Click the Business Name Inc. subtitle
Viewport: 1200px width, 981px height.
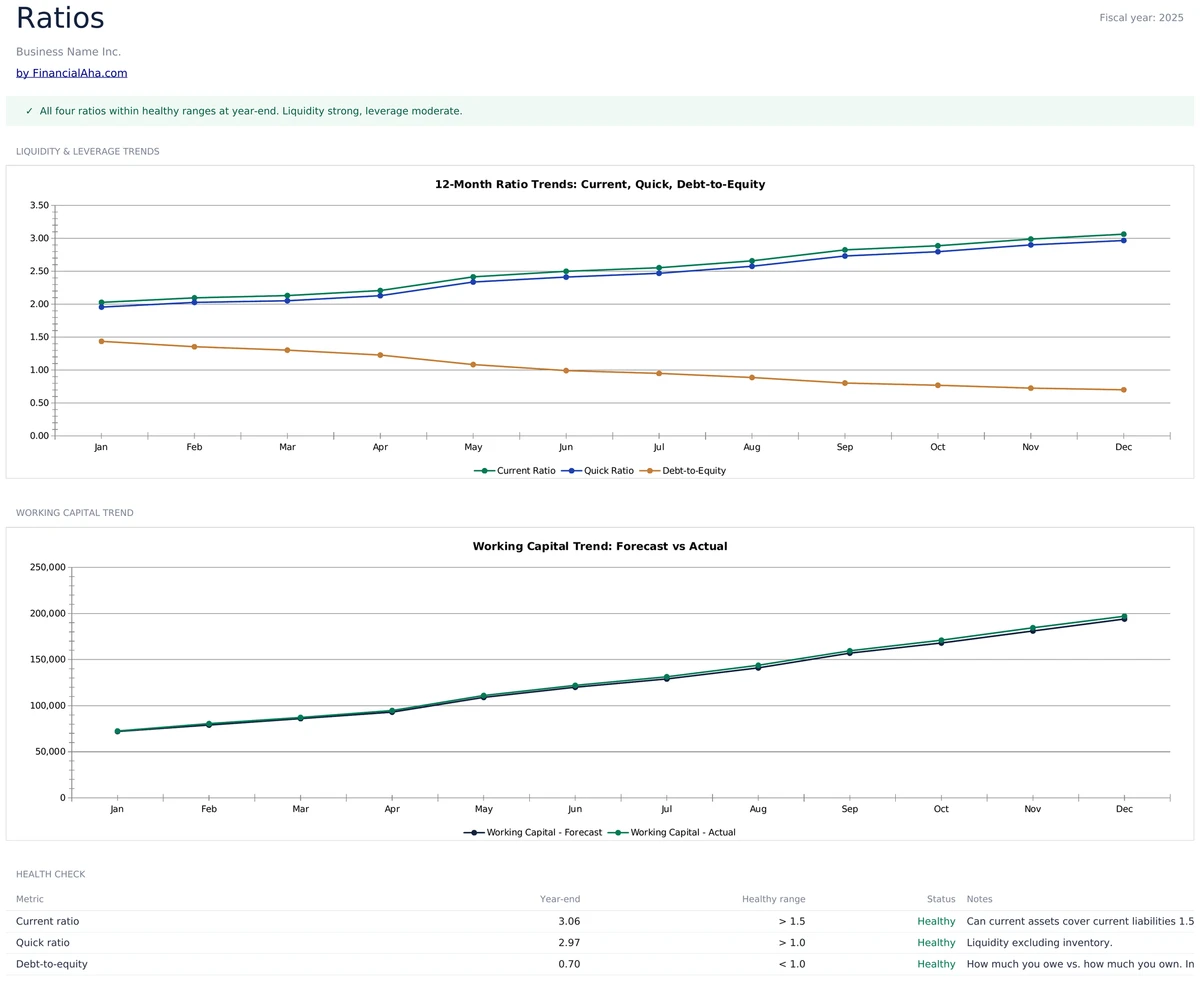pyautogui.click(x=68, y=52)
